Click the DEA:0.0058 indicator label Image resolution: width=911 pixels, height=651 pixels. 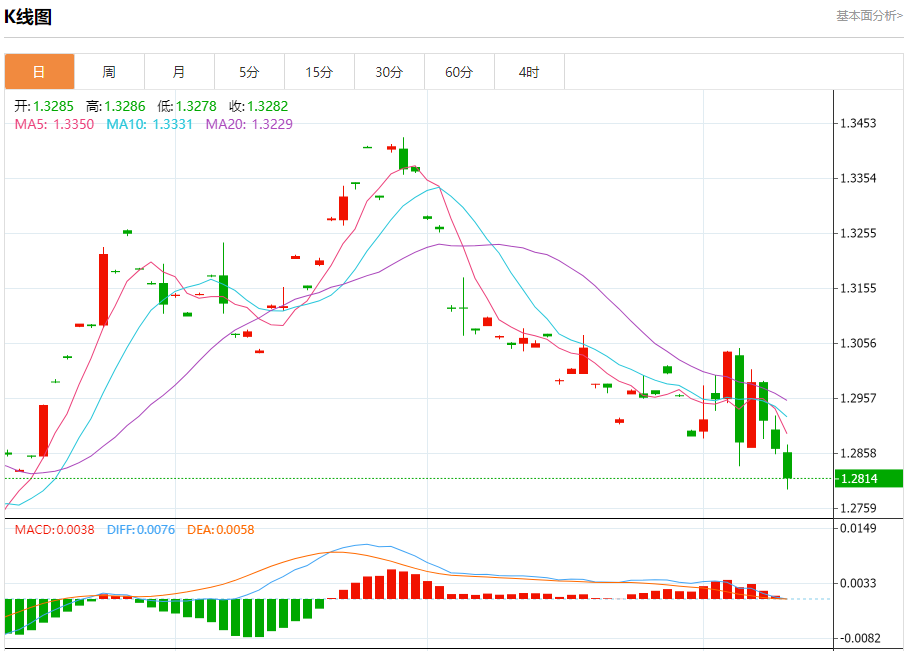221,530
